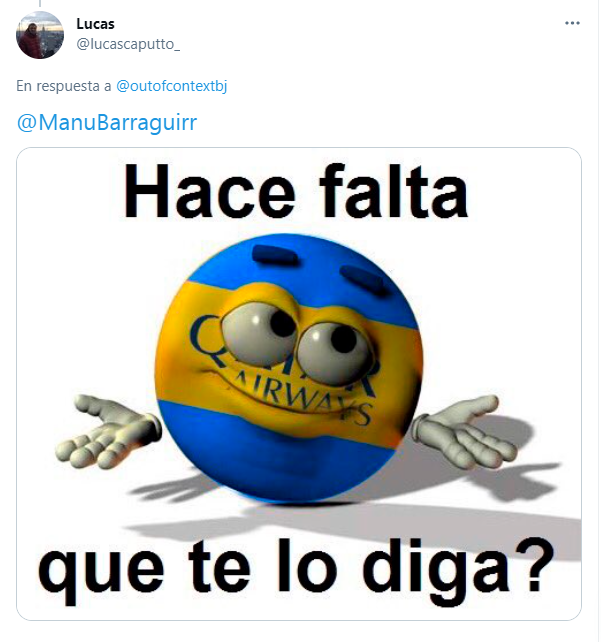Open the three-dot more options menu
The width and height of the screenshot is (601, 642).
[572, 23]
